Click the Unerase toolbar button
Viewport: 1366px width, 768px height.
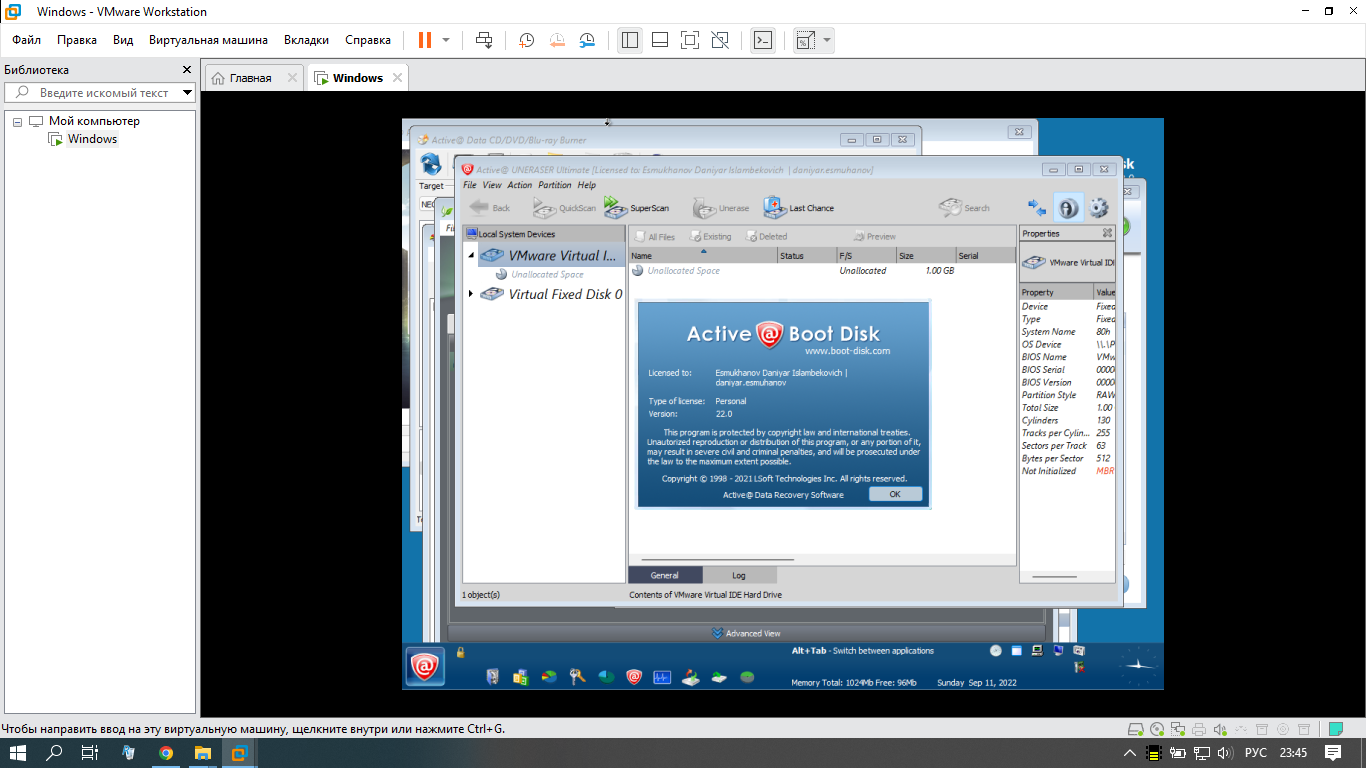tap(720, 208)
